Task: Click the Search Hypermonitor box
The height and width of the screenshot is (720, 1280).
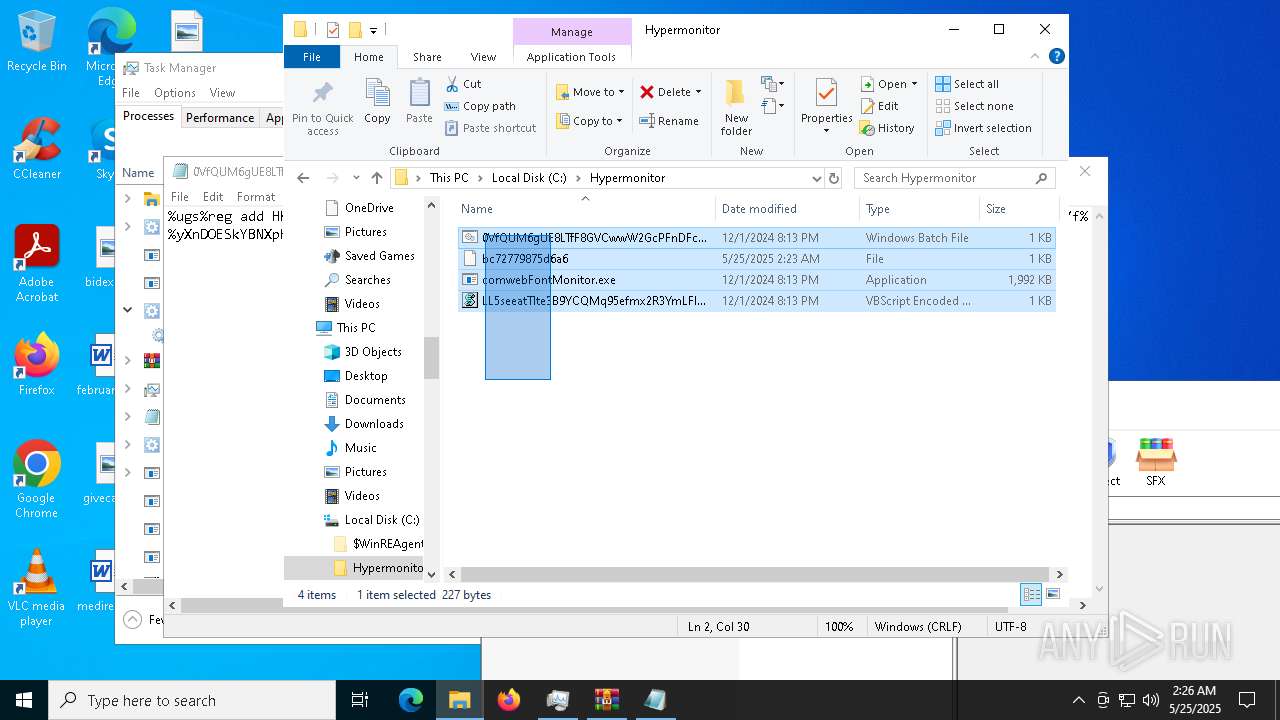Action: pos(955,178)
